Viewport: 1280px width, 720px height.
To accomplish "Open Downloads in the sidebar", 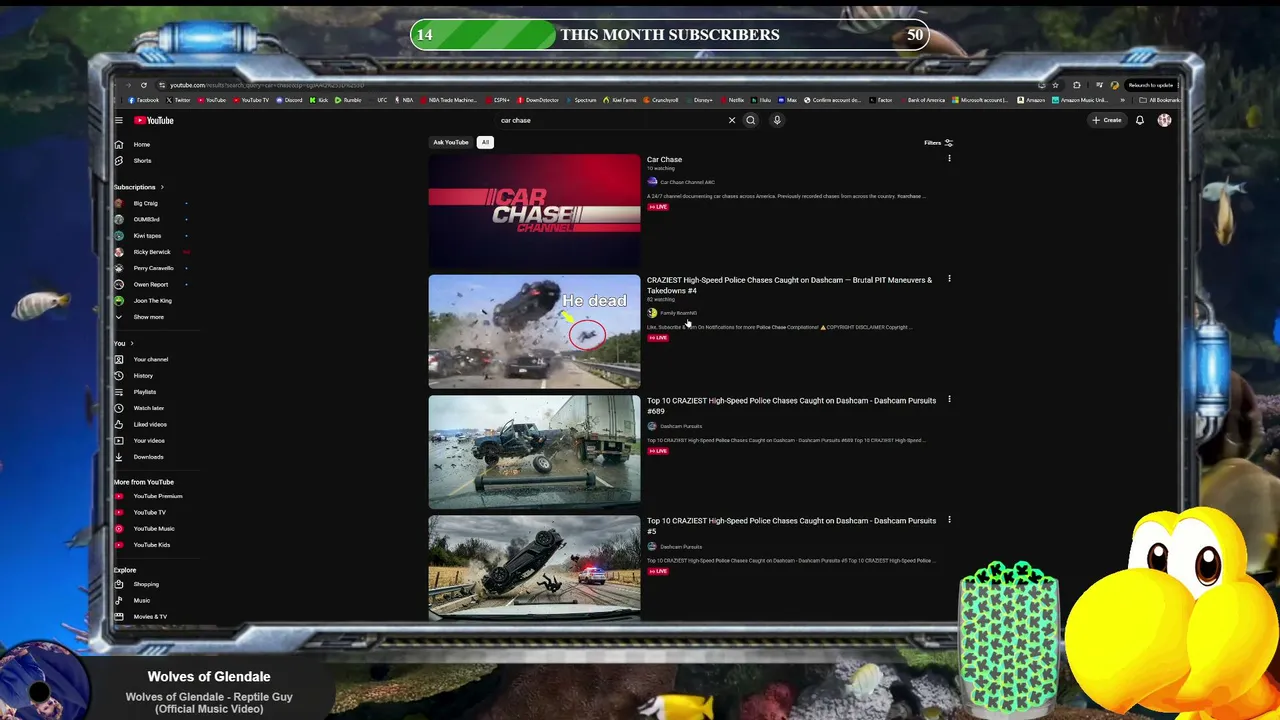I will (x=140, y=457).
